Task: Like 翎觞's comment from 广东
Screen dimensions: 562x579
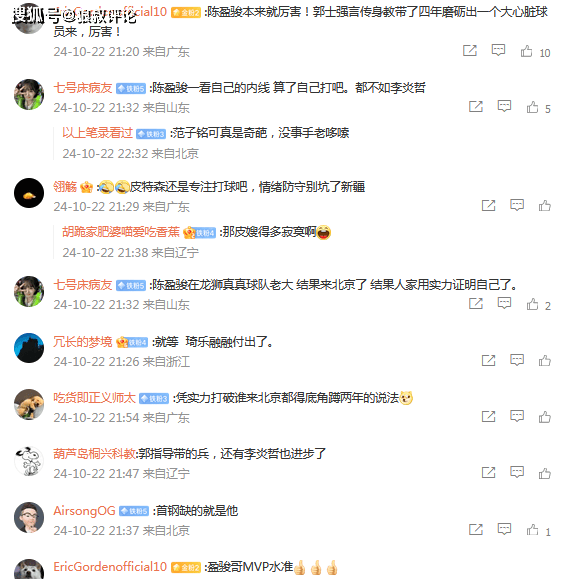Action: pyautogui.click(x=545, y=206)
